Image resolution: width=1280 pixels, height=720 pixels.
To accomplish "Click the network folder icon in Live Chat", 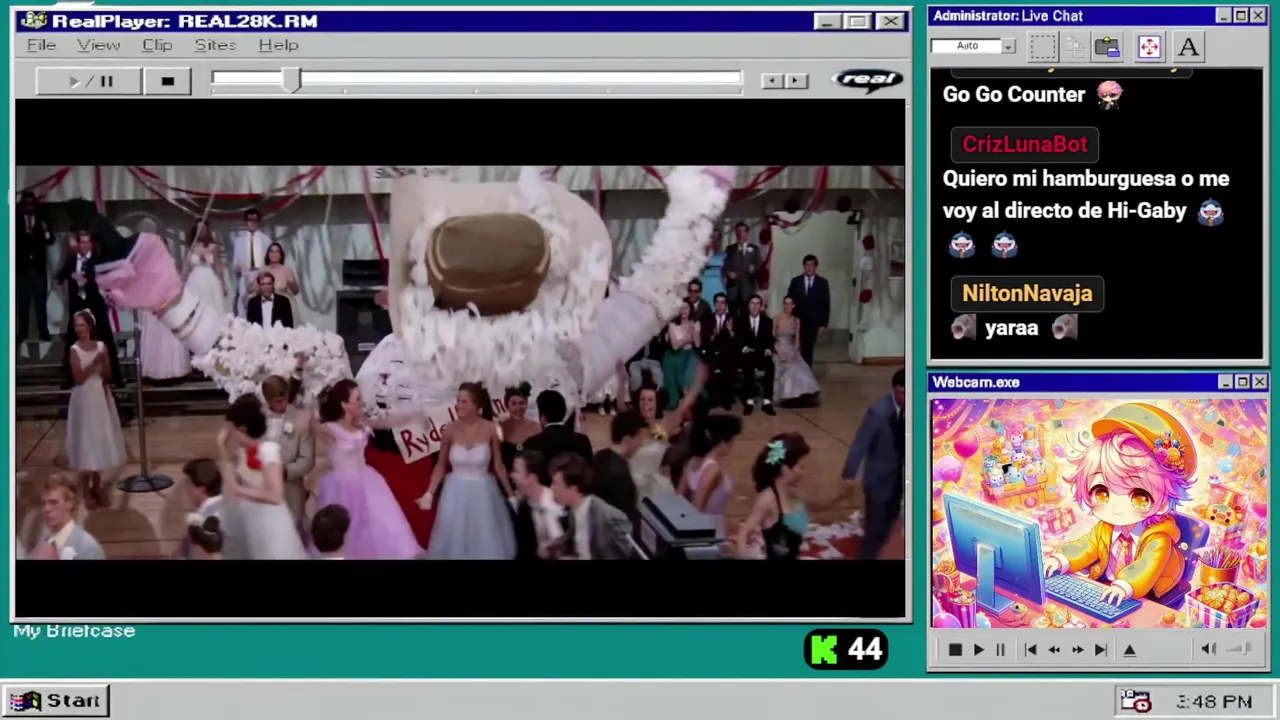I will pos(1107,46).
